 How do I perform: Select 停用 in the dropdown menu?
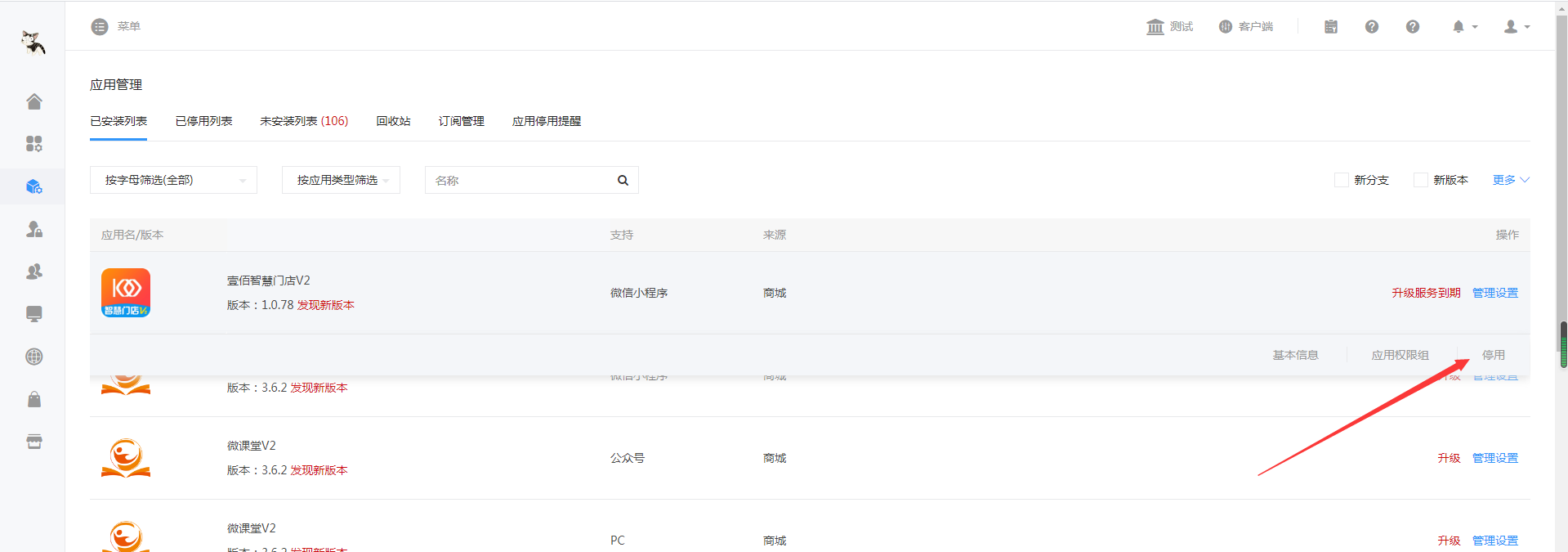point(1493,355)
